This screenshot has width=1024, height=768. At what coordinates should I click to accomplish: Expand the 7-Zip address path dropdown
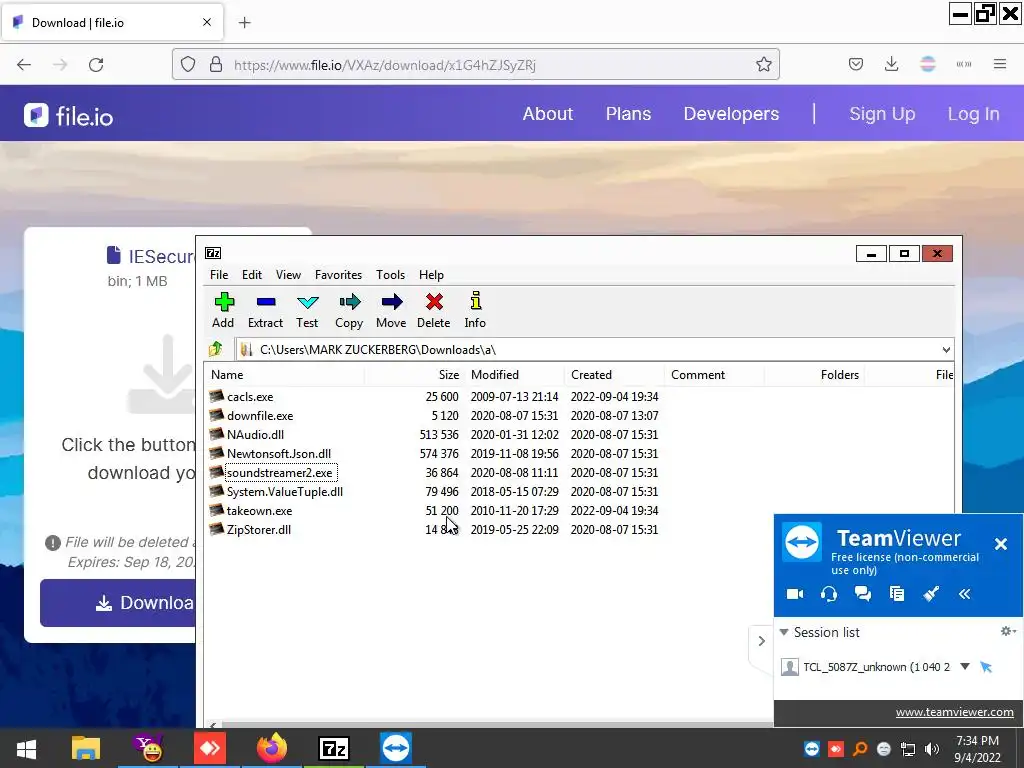tap(946, 349)
